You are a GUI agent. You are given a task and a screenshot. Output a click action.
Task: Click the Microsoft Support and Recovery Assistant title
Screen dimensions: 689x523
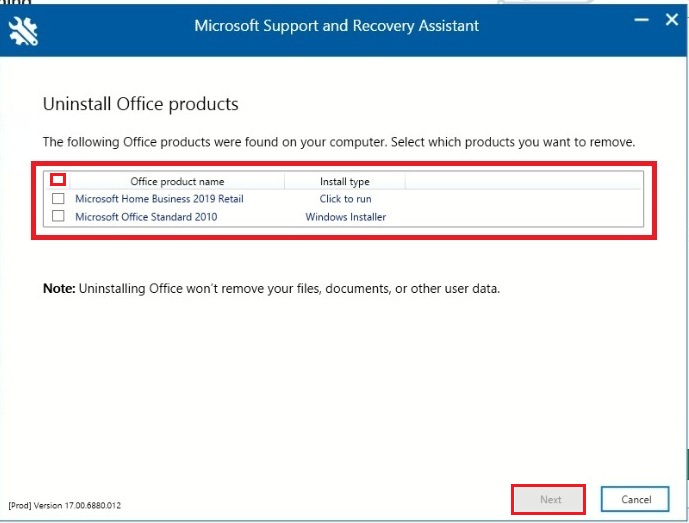tap(336, 25)
